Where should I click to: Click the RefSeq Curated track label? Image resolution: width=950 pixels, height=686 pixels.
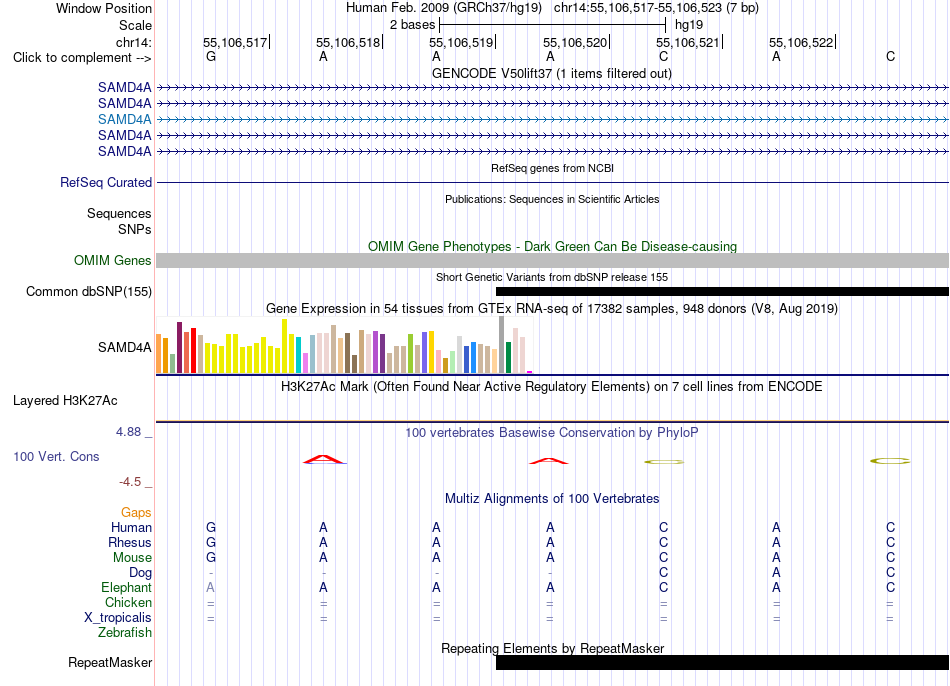click(x=106, y=182)
